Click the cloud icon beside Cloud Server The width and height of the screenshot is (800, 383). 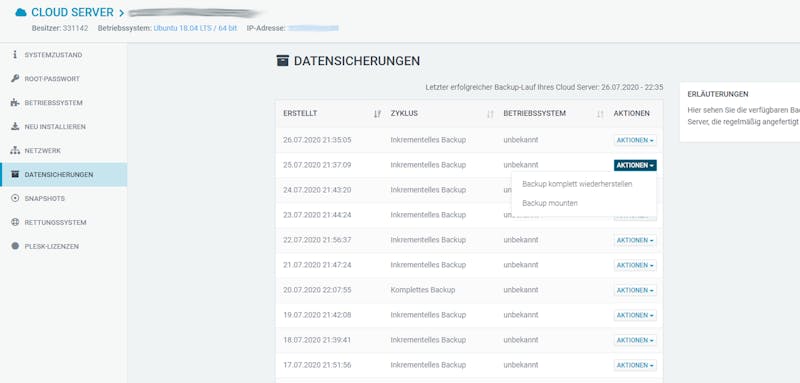[20, 12]
